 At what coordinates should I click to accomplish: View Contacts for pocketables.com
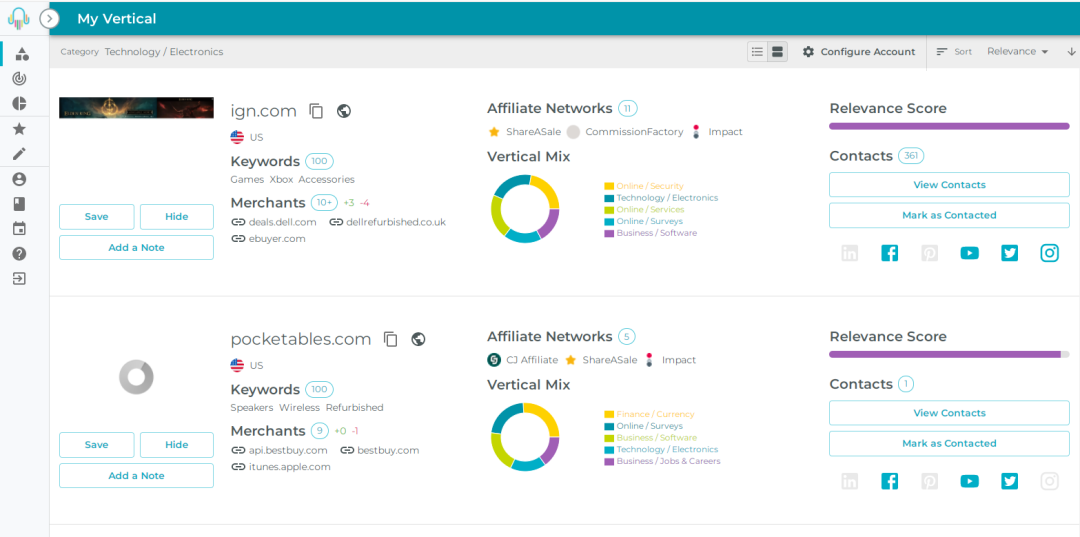[x=949, y=413]
